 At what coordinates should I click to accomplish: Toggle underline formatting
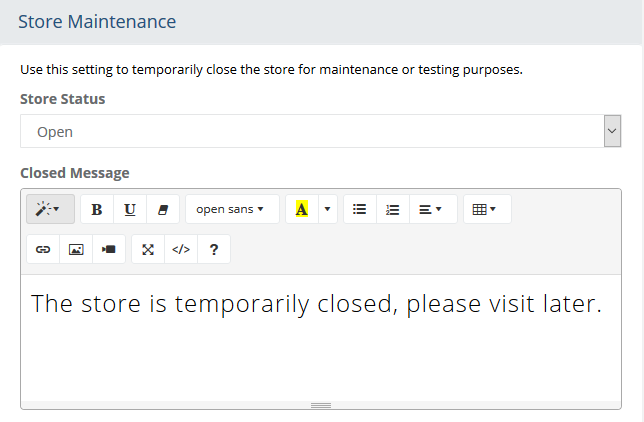130,209
